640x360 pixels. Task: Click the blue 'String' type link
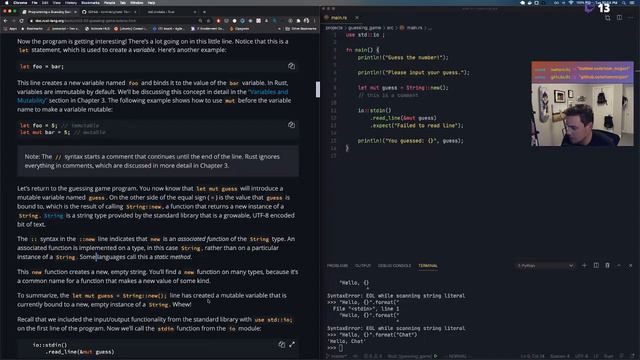click(x=53, y=216)
